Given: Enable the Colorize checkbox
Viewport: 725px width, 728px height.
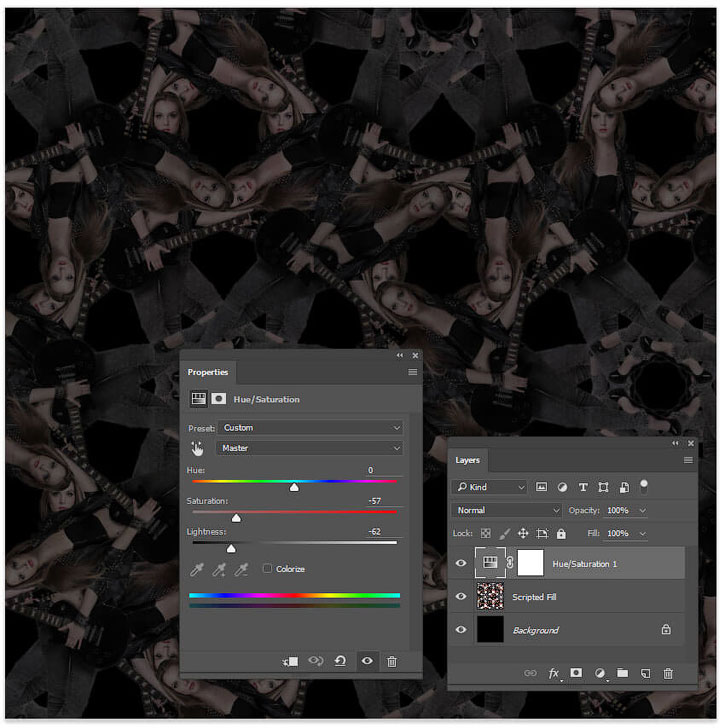Looking at the screenshot, I should [268, 571].
